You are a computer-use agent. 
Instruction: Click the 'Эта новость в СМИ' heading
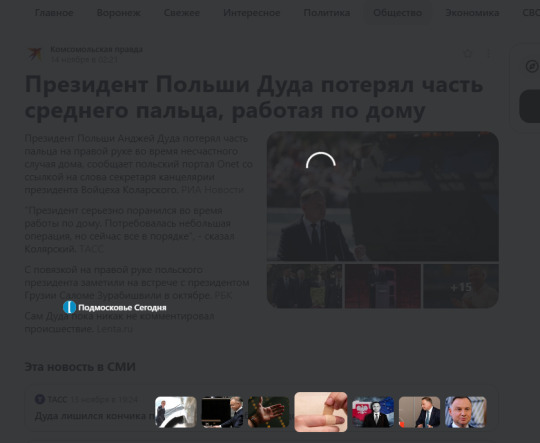coord(80,367)
